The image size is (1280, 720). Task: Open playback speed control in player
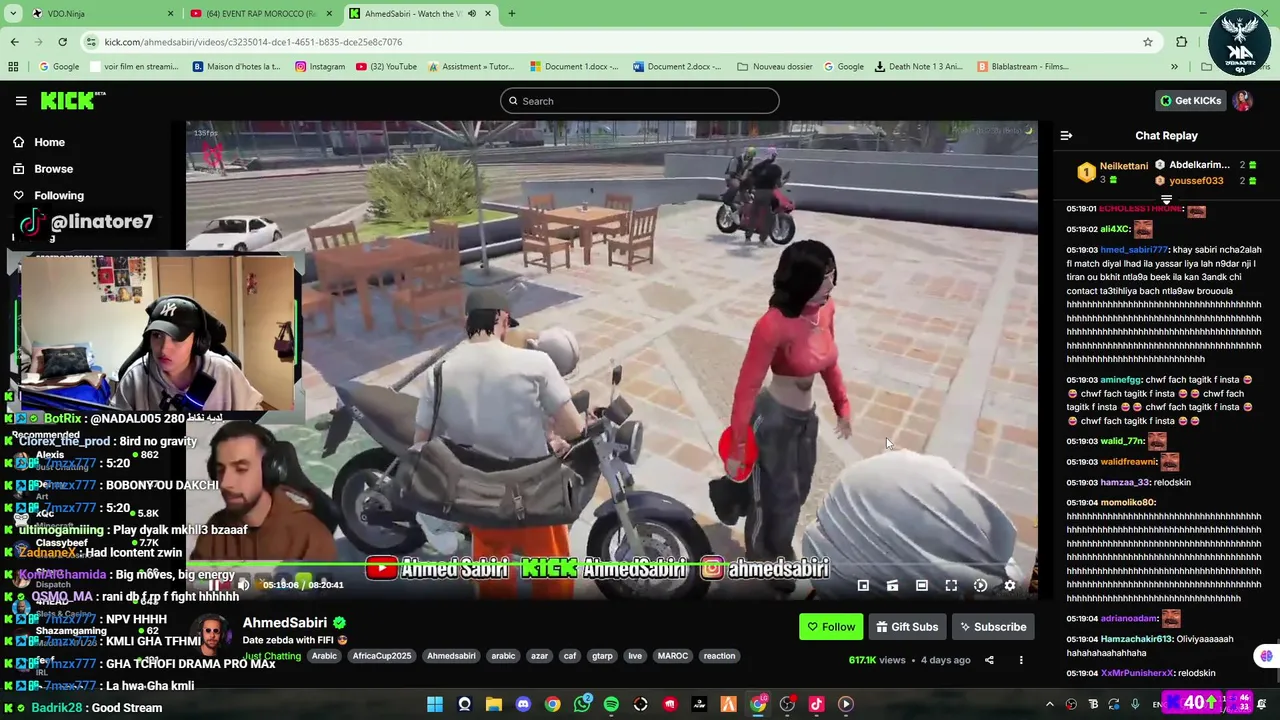point(980,586)
